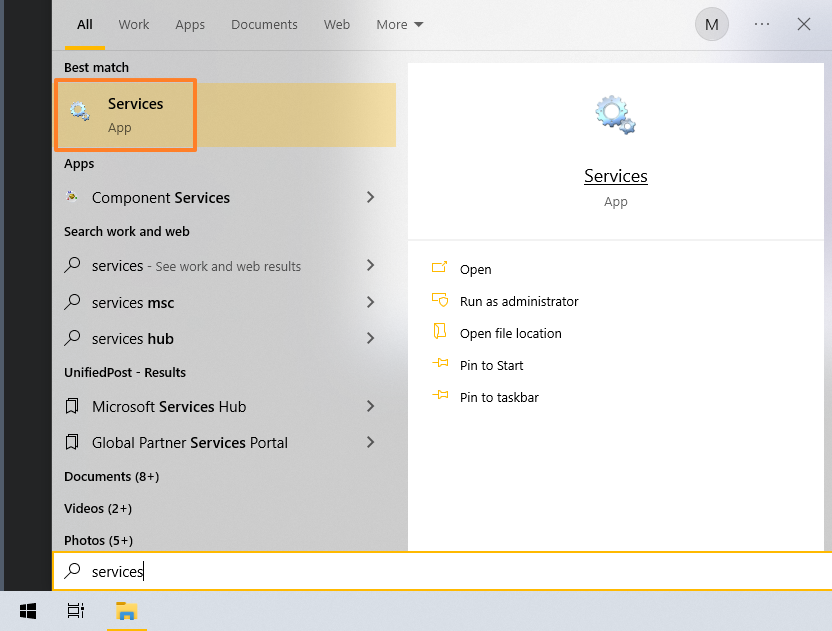
Task: Open File Explorer from the taskbar
Action: pos(126,611)
